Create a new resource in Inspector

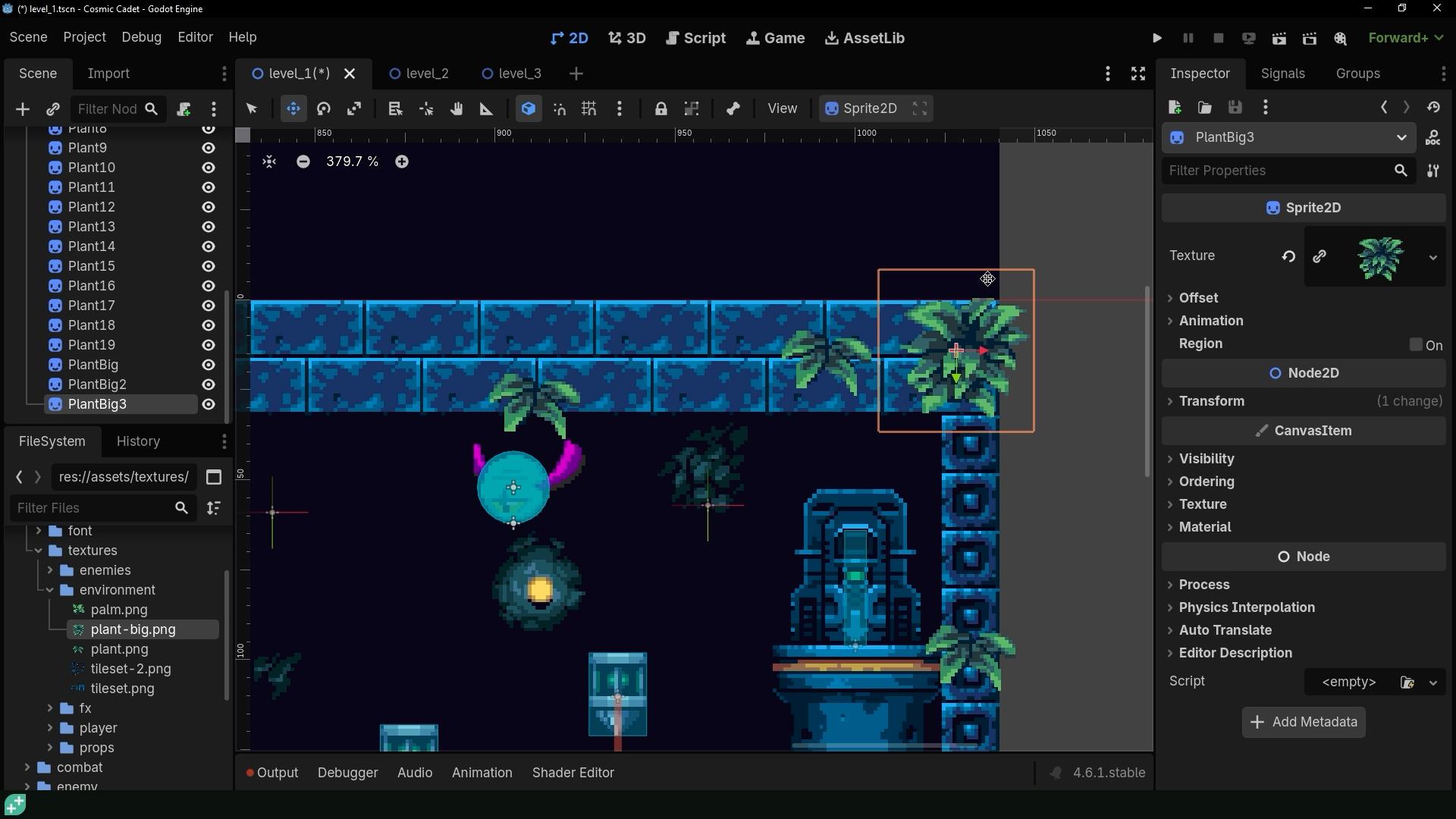[x=1175, y=108]
